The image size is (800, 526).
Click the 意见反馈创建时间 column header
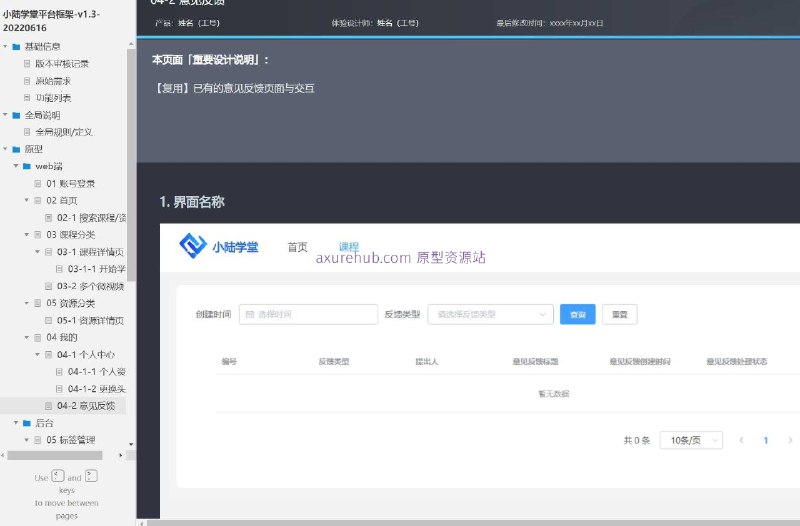pos(640,361)
